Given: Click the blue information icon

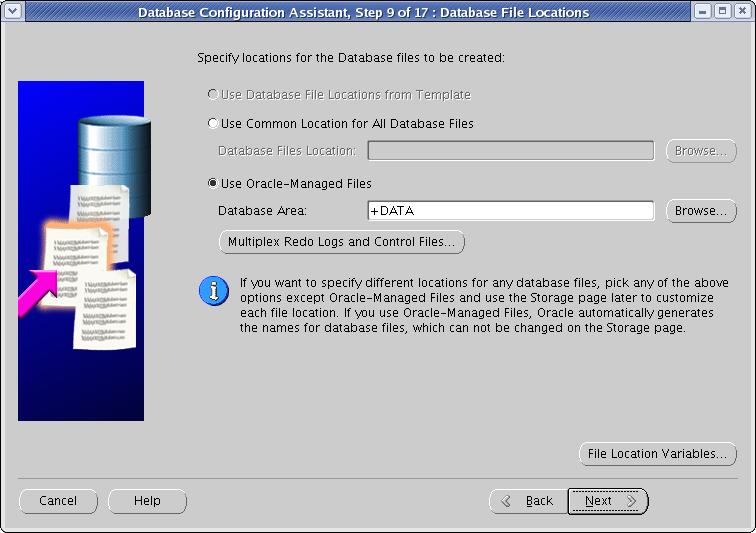Looking at the screenshot, I should click(214, 291).
